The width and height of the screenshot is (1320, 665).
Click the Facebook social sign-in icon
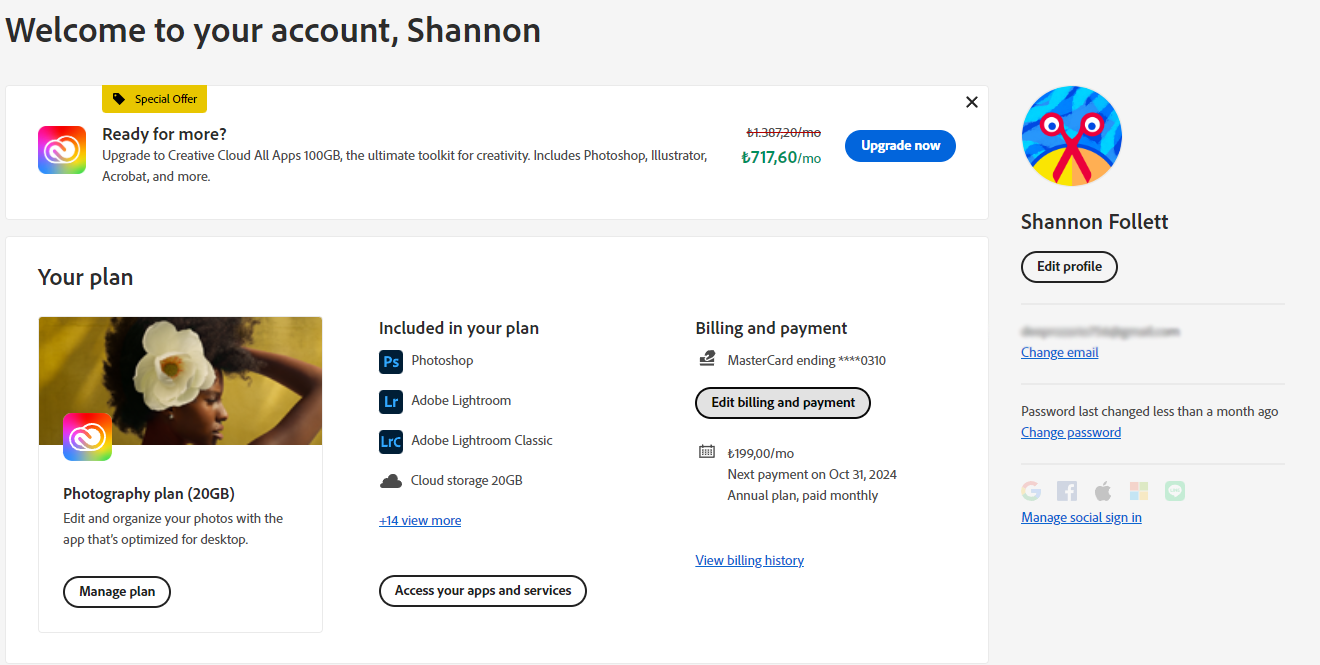click(x=1067, y=491)
